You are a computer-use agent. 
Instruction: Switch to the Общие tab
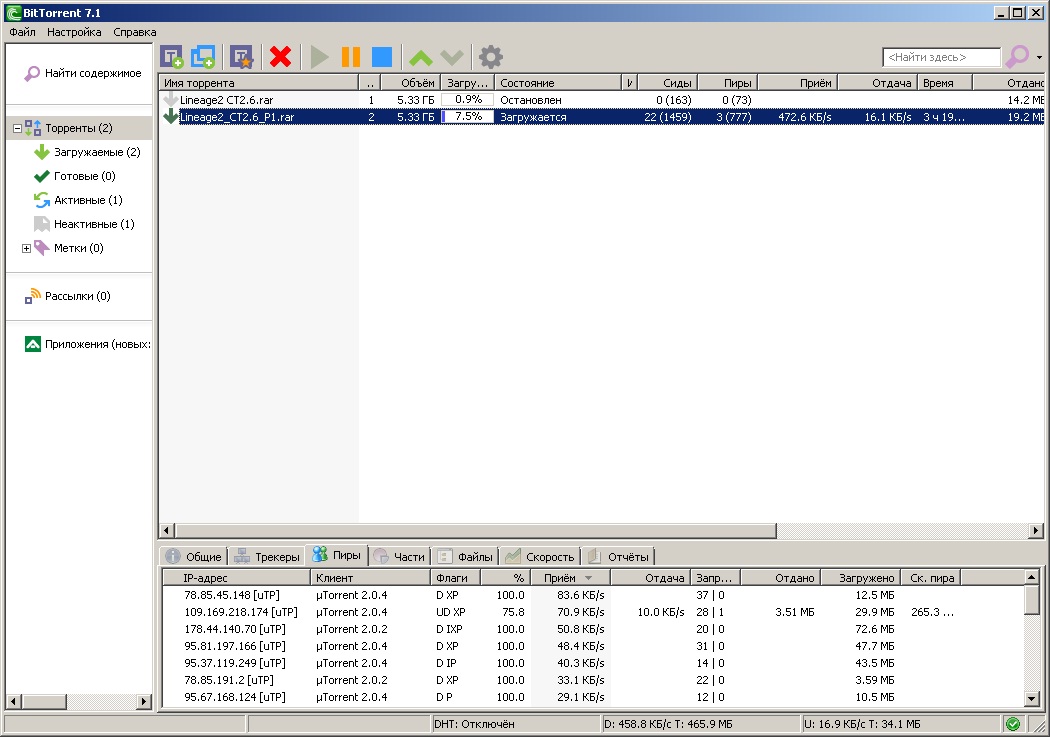click(x=194, y=556)
